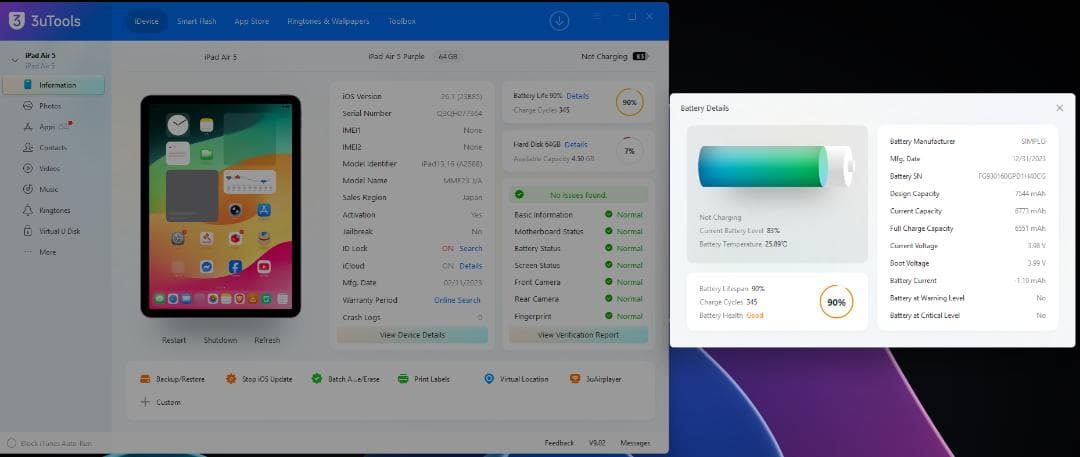Open Messages in the status bar
Screen dimensions: 1080x457
pos(635,443)
